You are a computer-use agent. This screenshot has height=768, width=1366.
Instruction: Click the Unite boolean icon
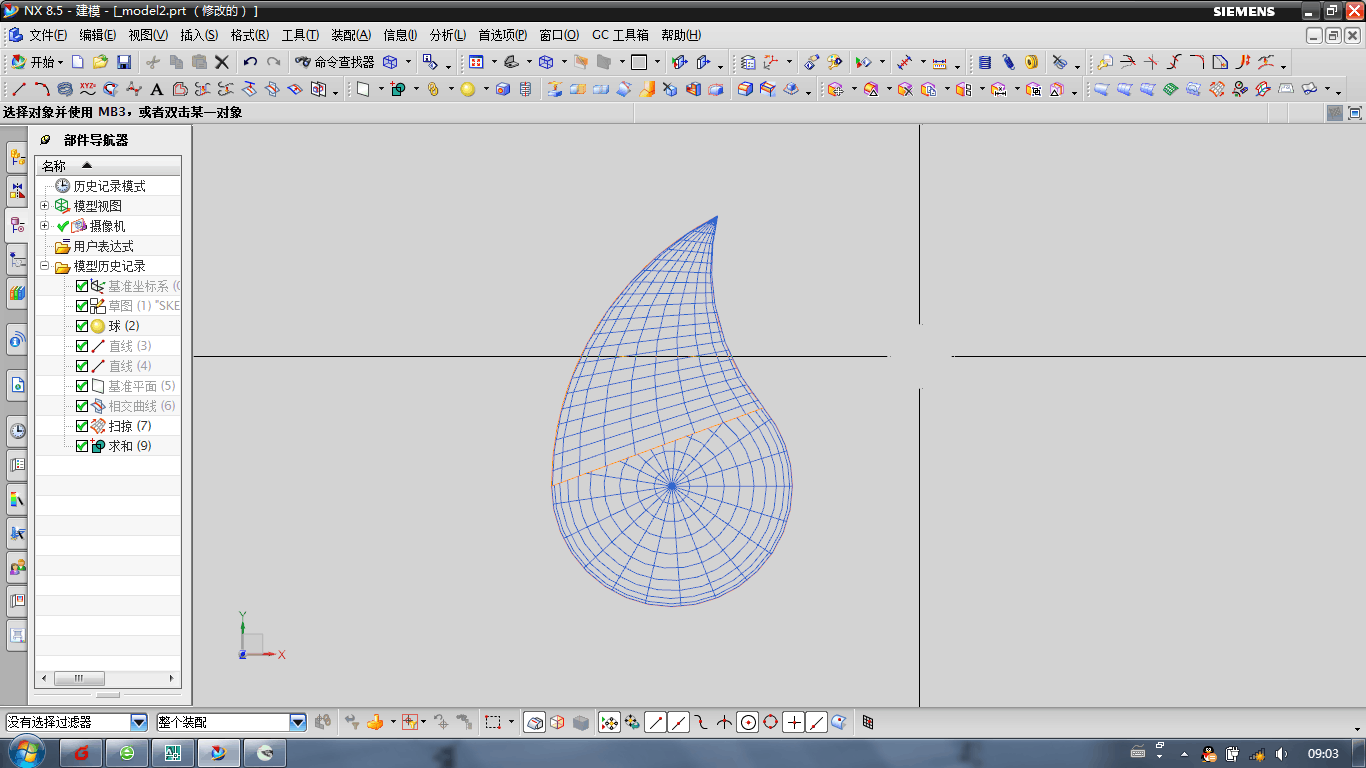pyautogui.click(x=398, y=89)
